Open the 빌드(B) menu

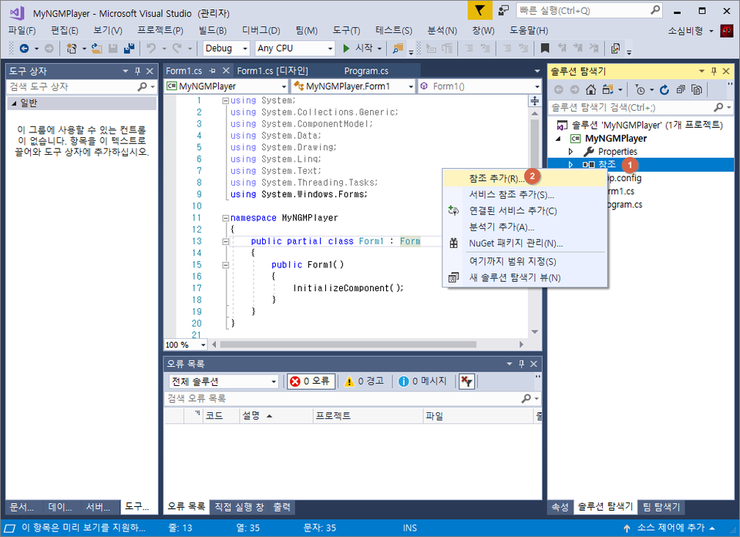tap(212, 31)
